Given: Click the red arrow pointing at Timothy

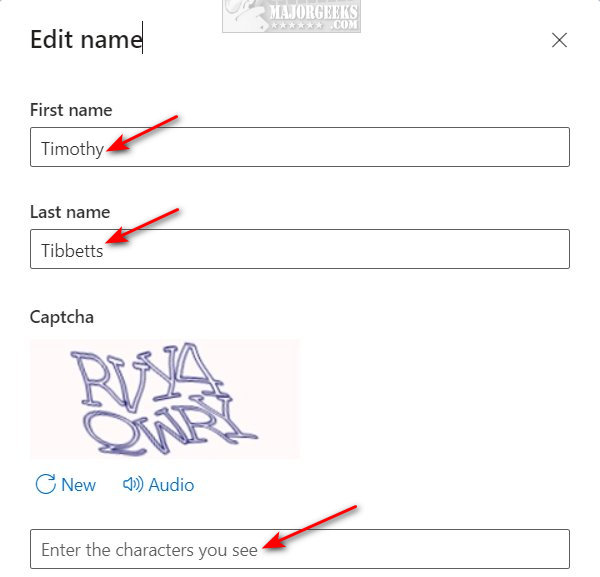Looking at the screenshot, I should [x=142, y=133].
